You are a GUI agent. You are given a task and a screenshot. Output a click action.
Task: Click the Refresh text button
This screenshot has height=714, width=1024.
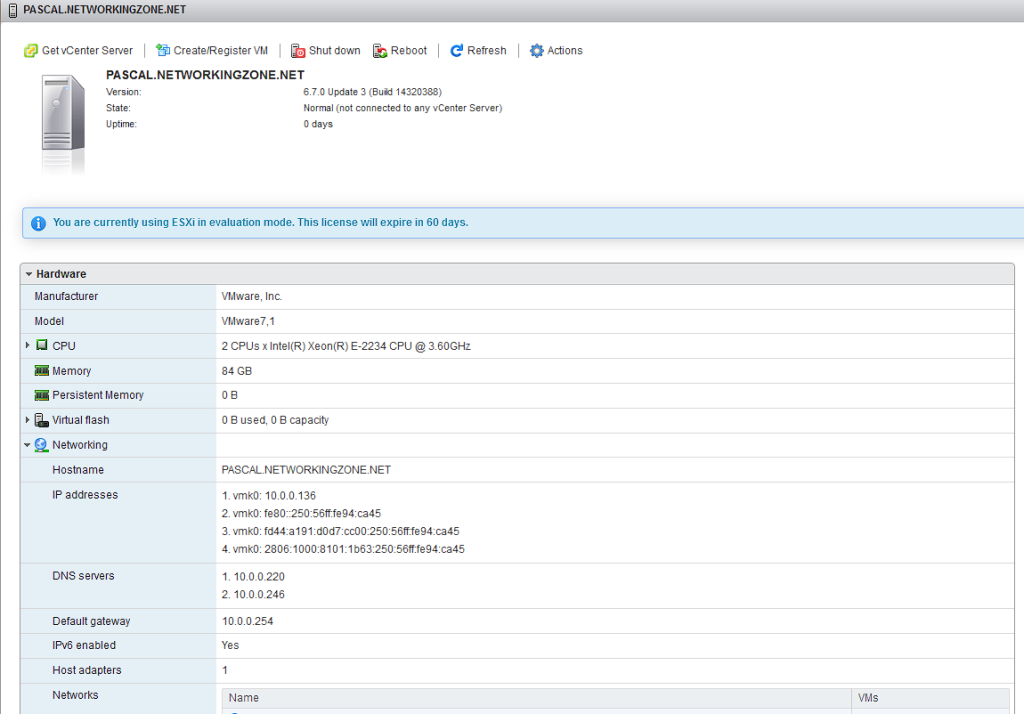[486, 51]
